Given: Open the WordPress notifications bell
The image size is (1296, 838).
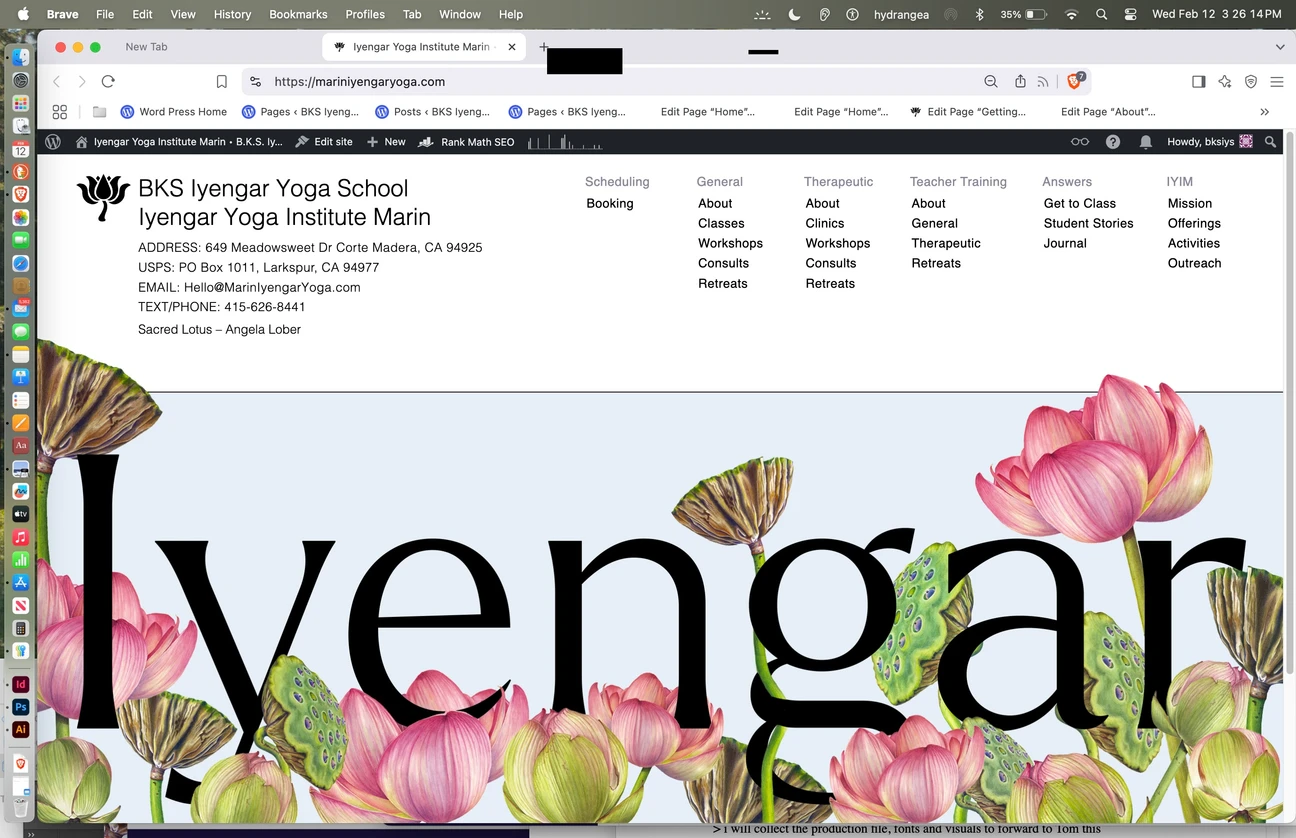Looking at the screenshot, I should point(1145,142).
